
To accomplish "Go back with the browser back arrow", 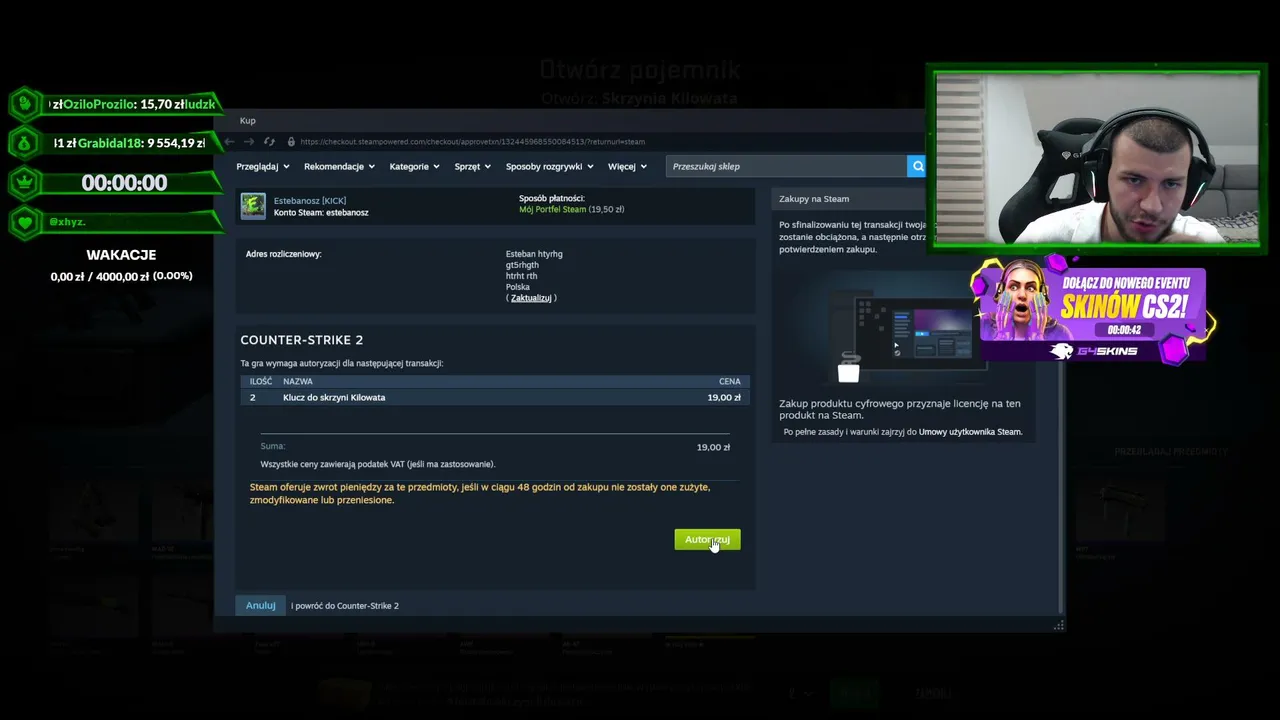I will (229, 142).
